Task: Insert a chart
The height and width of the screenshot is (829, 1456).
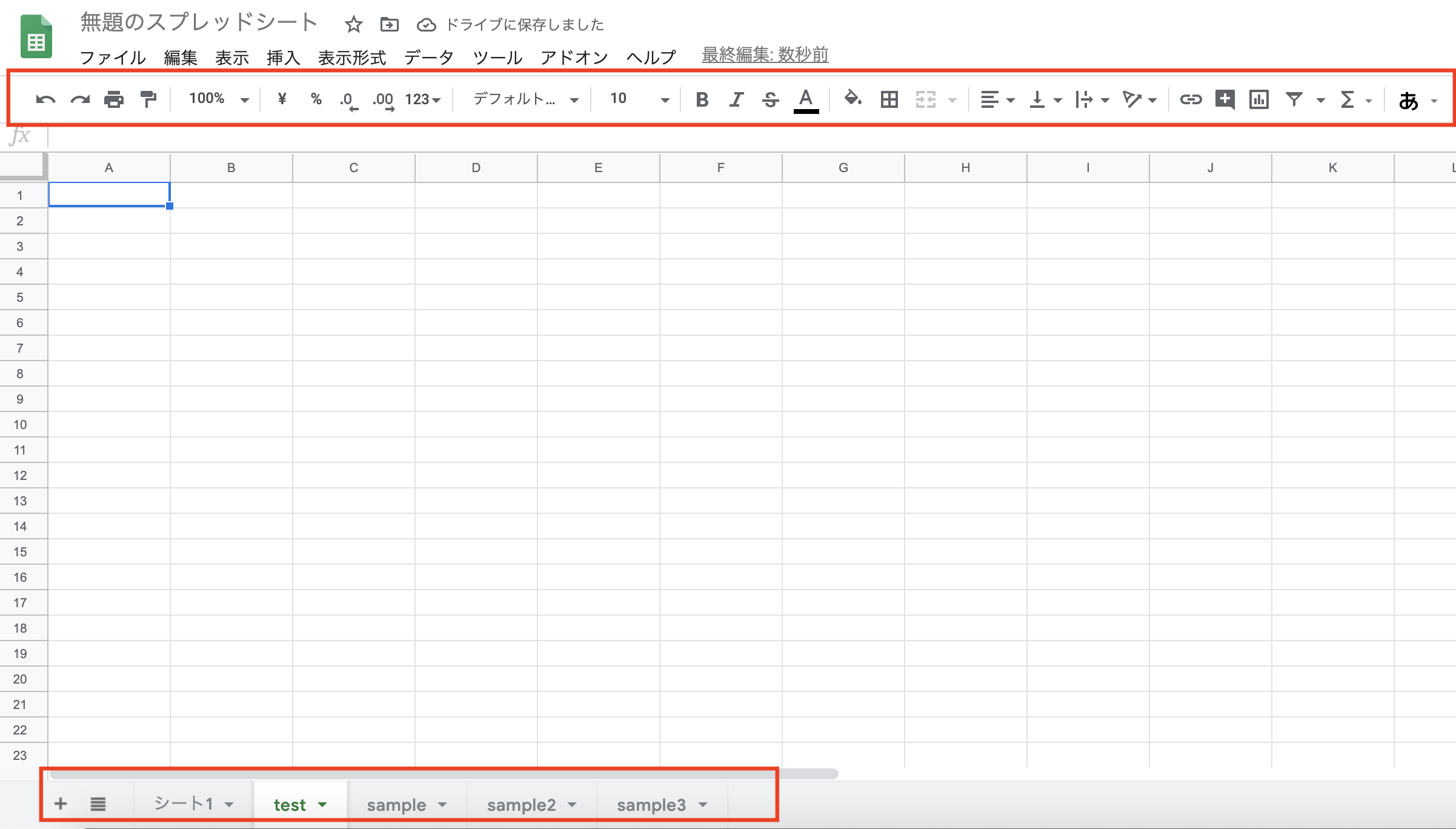Action: pyautogui.click(x=1258, y=99)
